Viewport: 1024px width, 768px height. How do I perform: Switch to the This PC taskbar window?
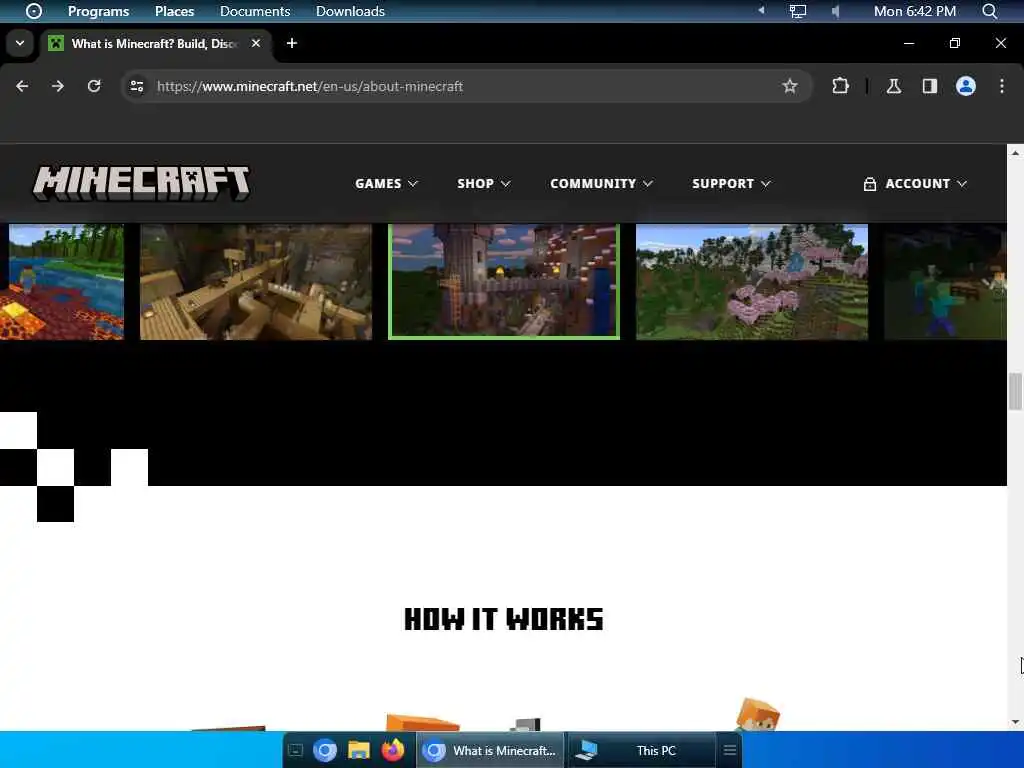point(641,750)
